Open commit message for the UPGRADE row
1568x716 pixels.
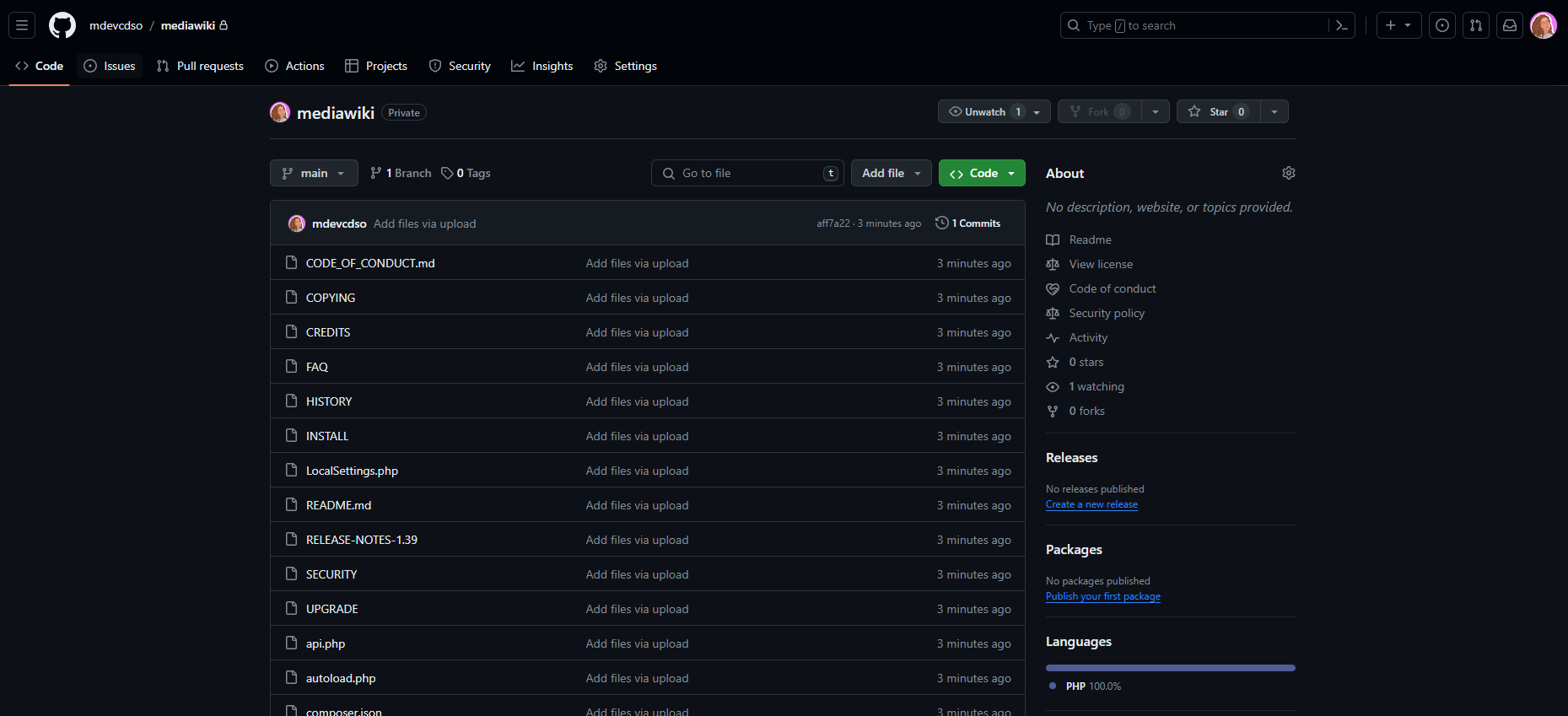click(637, 609)
